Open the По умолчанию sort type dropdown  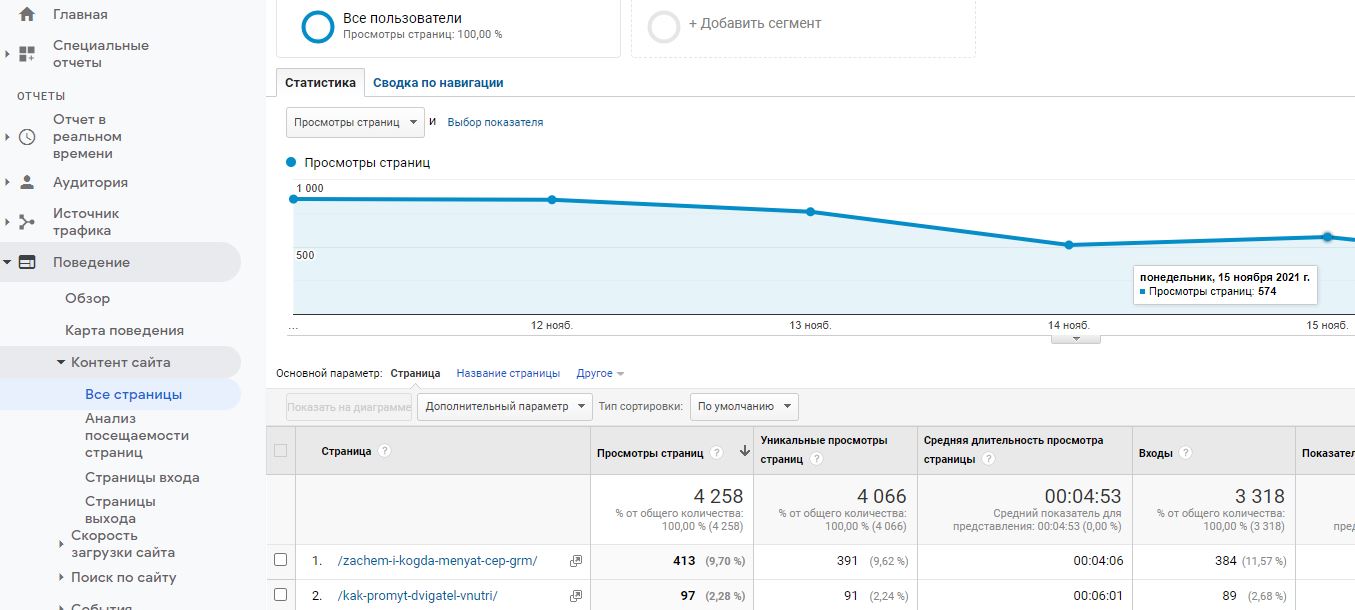tap(744, 406)
